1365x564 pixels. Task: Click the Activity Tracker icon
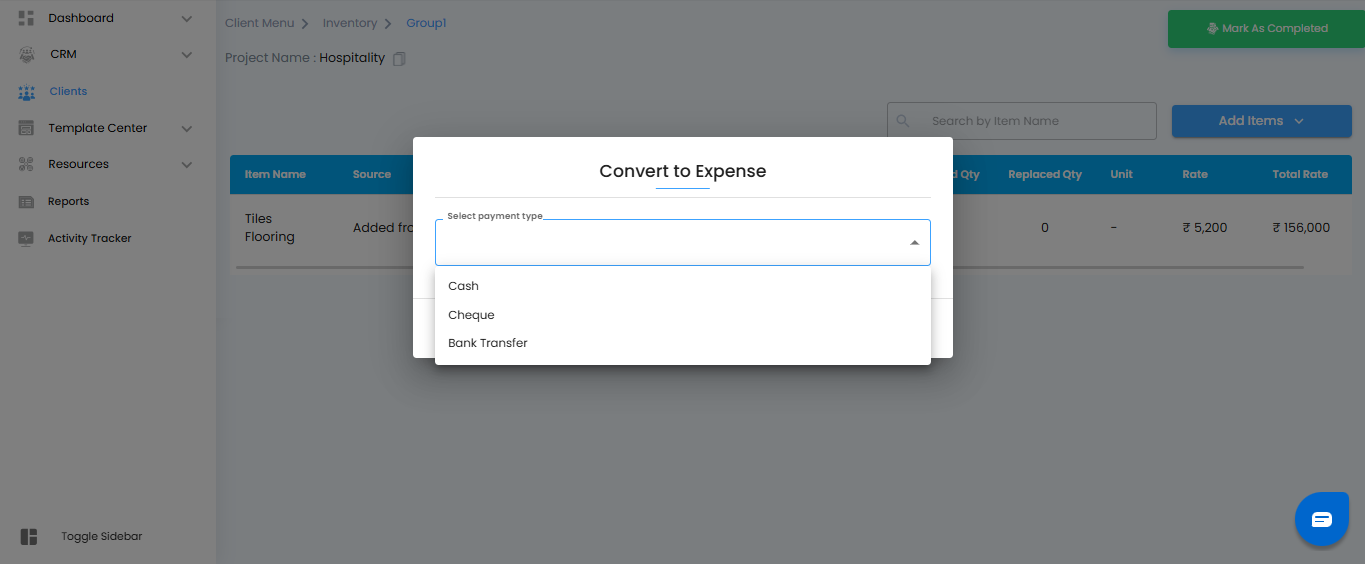[26, 239]
